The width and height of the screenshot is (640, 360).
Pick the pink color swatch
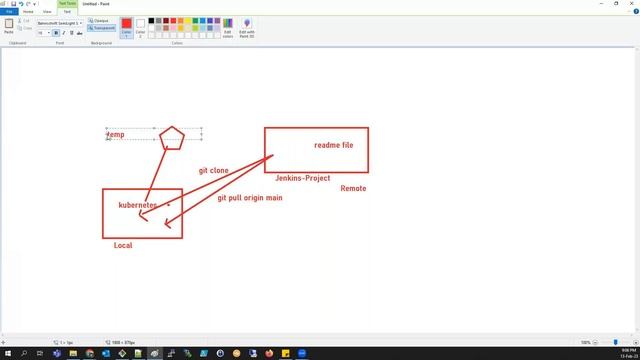173,28
